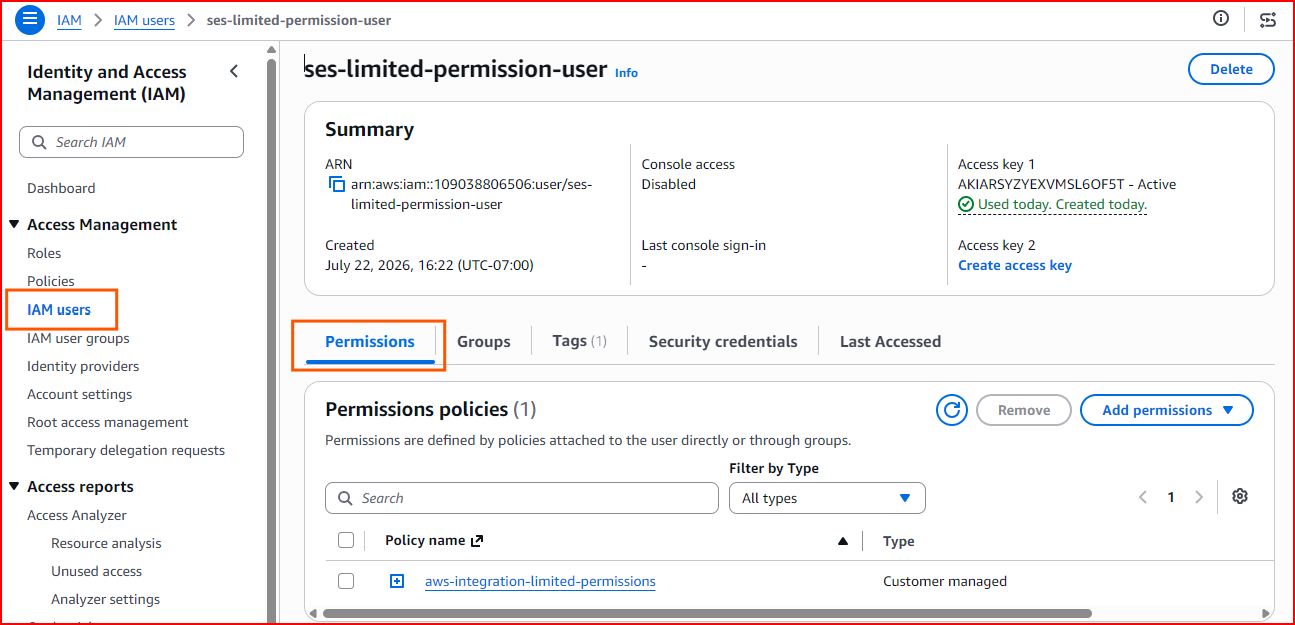Click 'Used today. Created today.' status text
The width and height of the screenshot is (1295, 625).
tap(1062, 204)
